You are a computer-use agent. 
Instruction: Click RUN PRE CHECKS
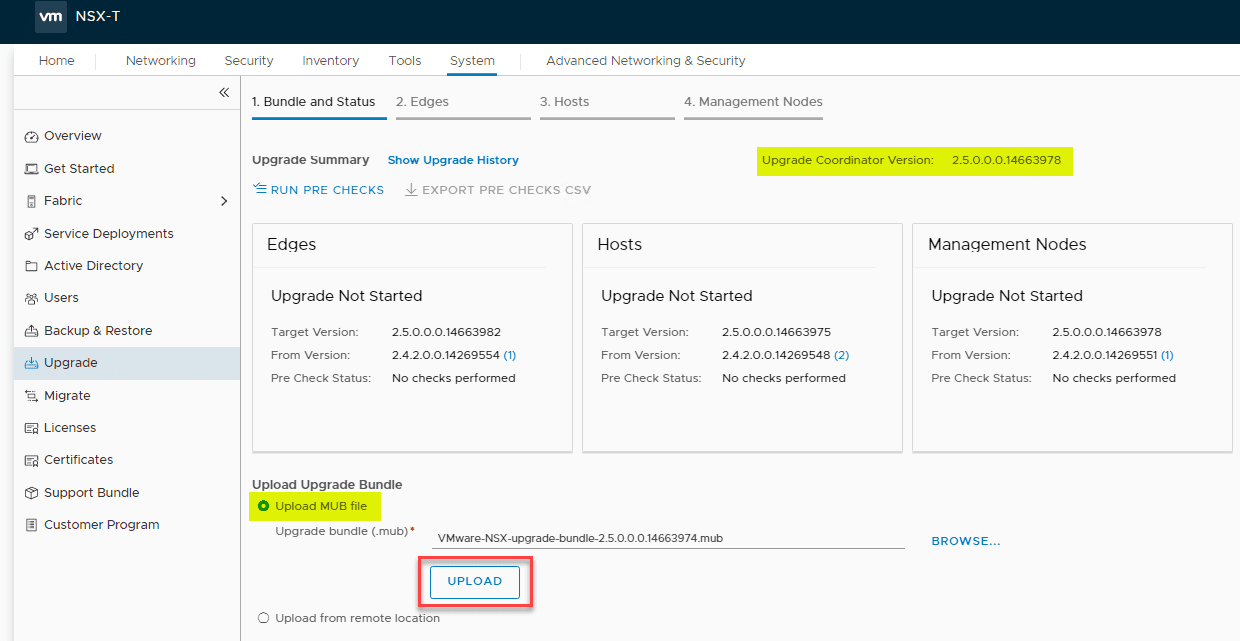click(318, 189)
